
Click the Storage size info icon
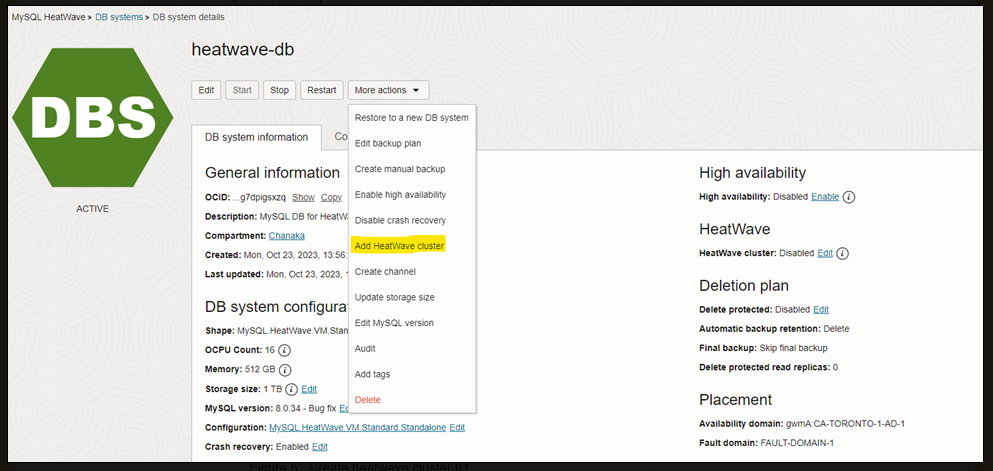click(291, 389)
